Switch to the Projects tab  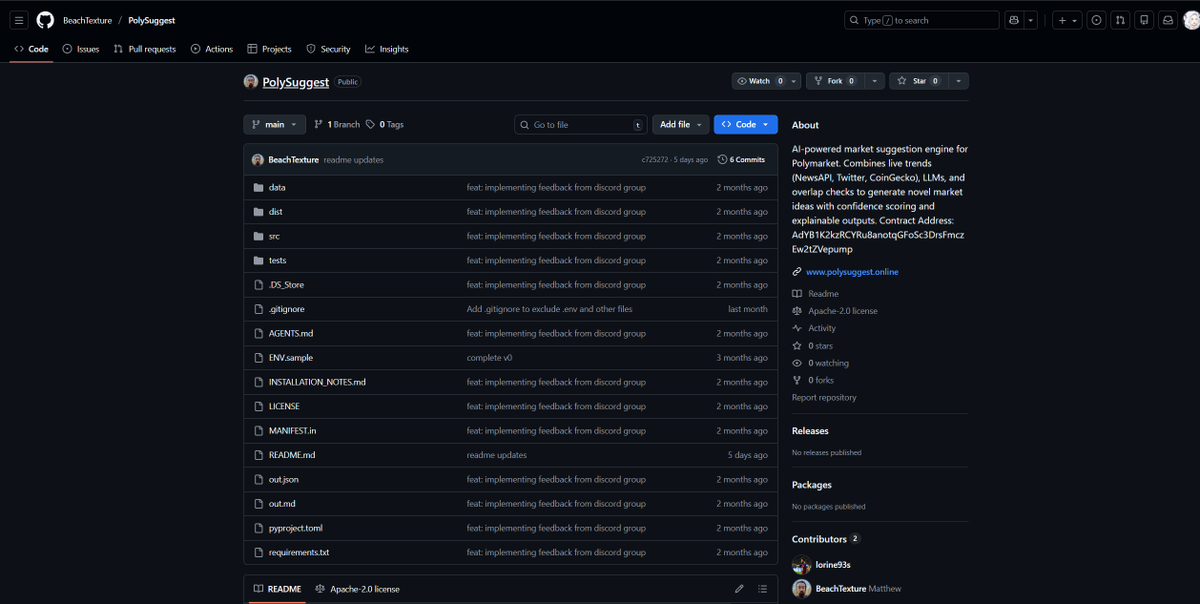point(270,49)
